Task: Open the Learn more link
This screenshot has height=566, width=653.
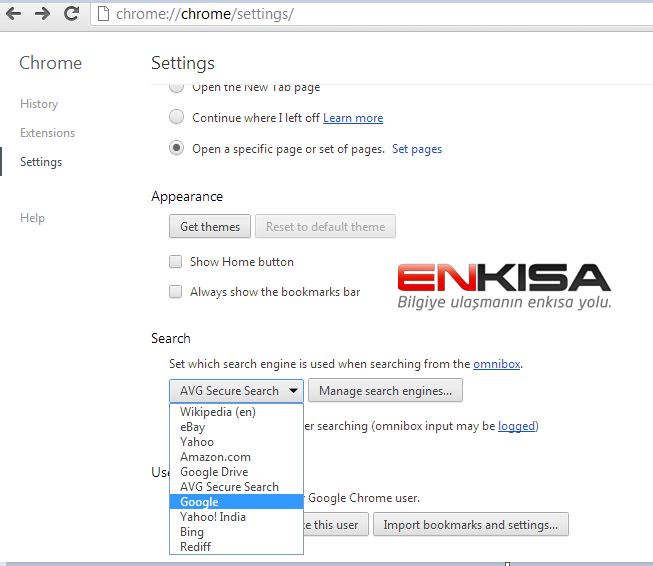Action: [x=353, y=118]
